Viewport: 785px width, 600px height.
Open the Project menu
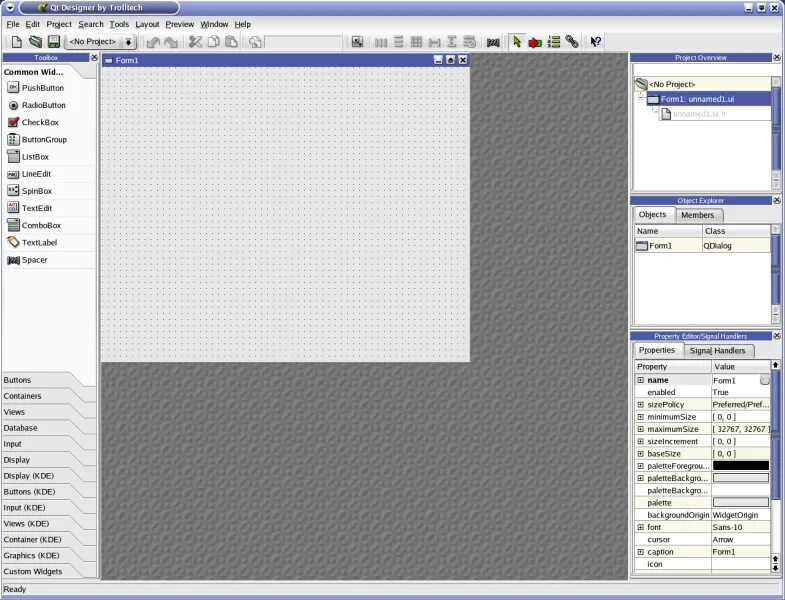click(x=59, y=24)
